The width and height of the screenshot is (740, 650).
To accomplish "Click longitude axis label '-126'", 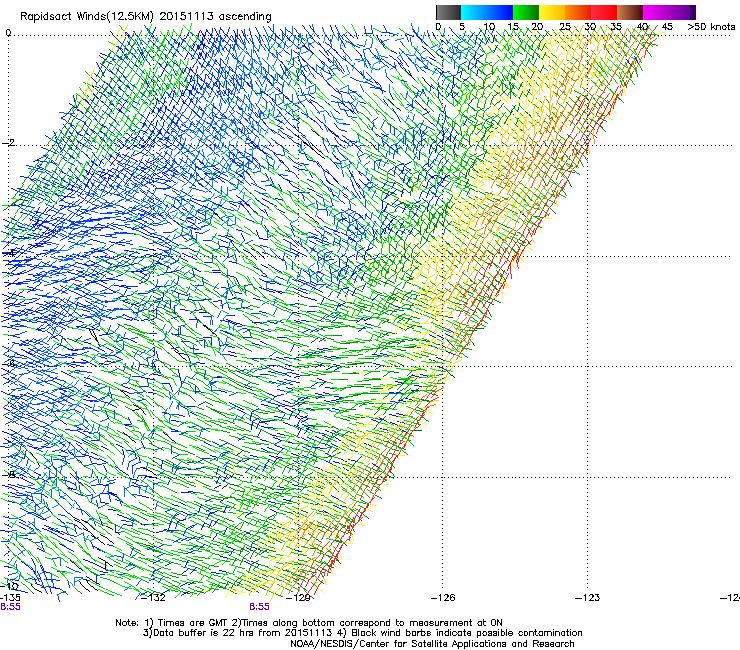I will tap(443, 597).
